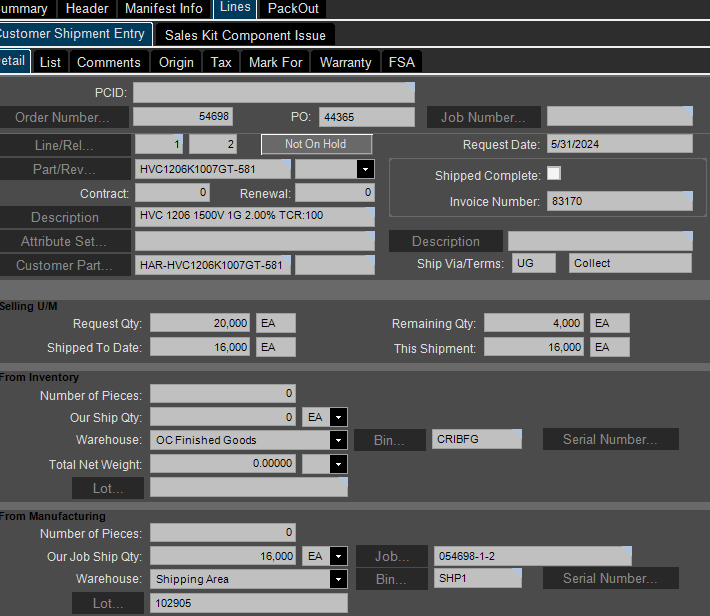Viewport: 710px width, 616px height.
Task: Click the Order Number button
Action: tap(62, 117)
